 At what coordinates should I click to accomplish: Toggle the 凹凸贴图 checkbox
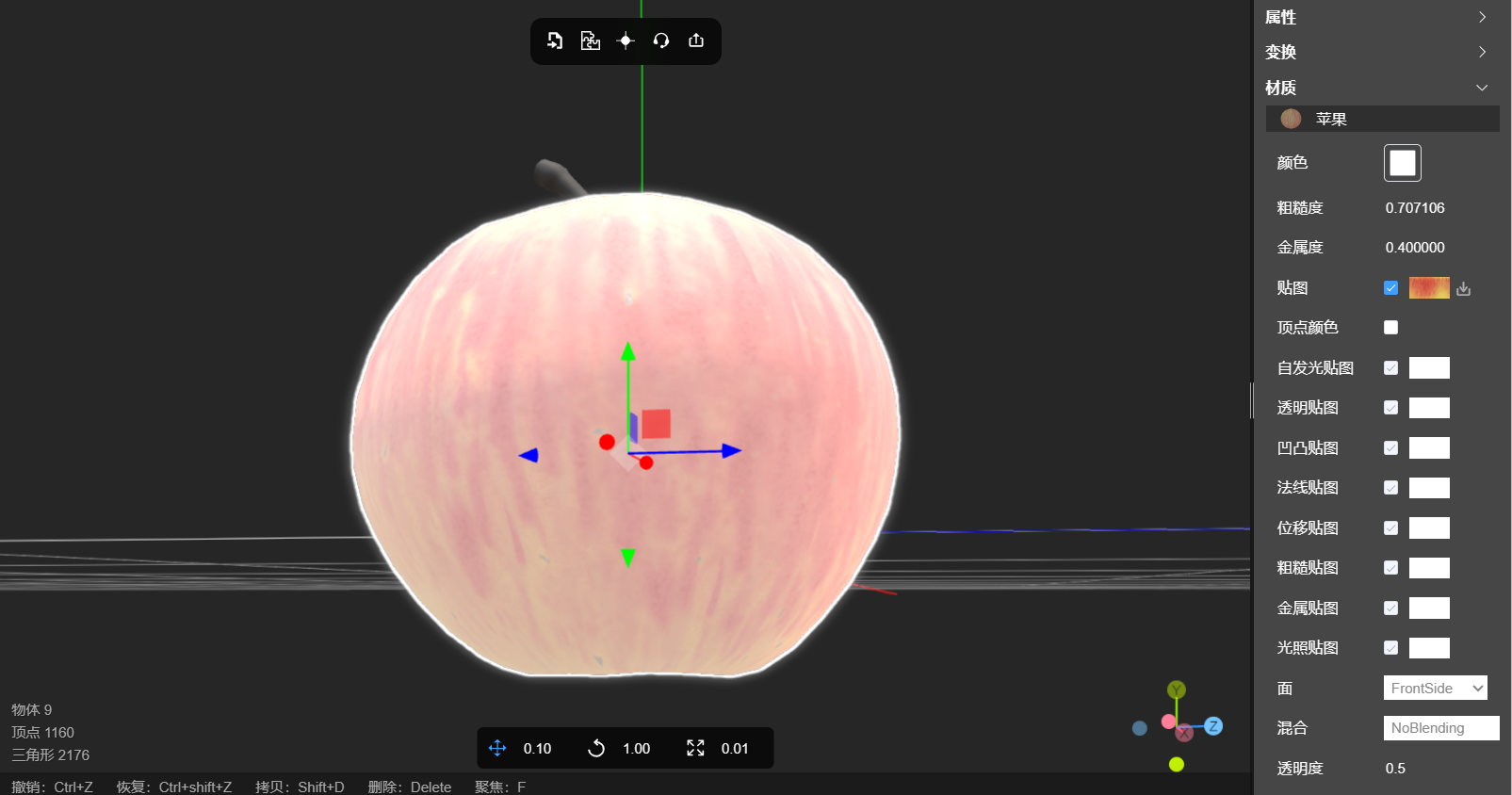click(x=1390, y=448)
